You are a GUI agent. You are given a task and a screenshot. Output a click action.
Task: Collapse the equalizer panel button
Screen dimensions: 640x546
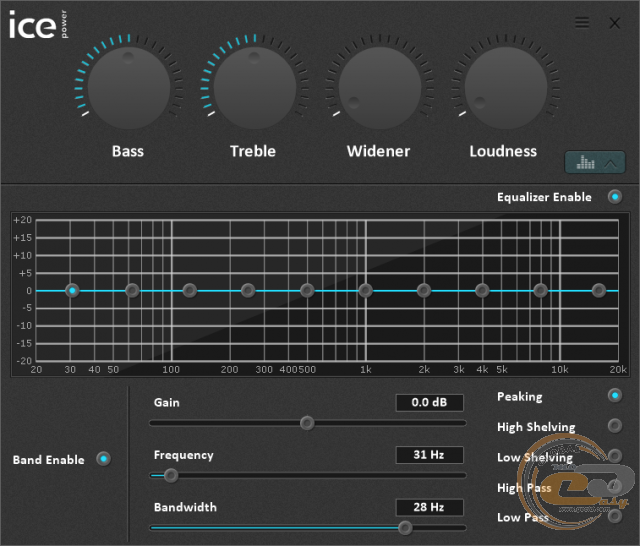click(595, 162)
